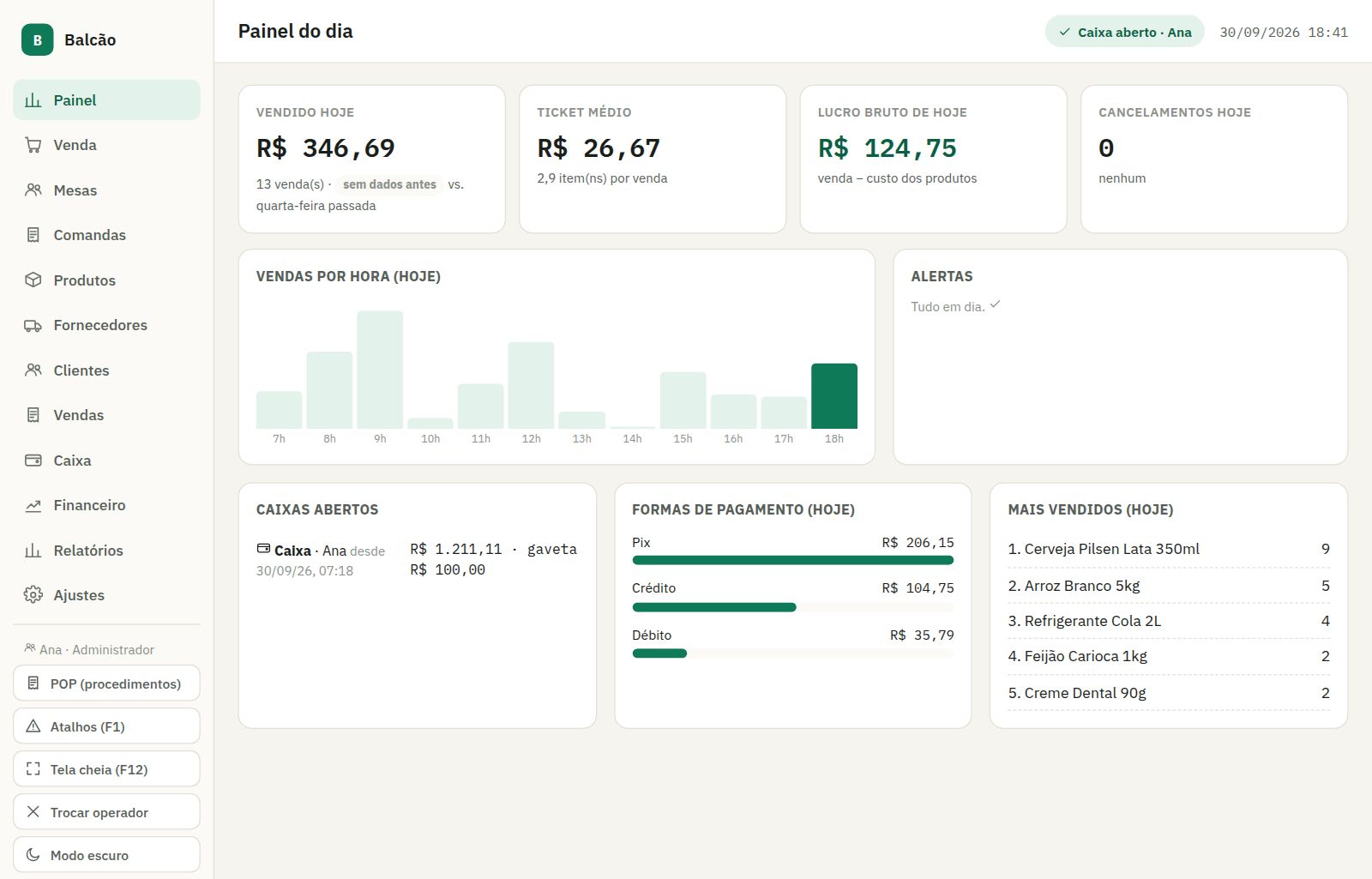Click the people icon next to Clientes
Image resolution: width=1372 pixels, height=879 pixels.
click(33, 370)
